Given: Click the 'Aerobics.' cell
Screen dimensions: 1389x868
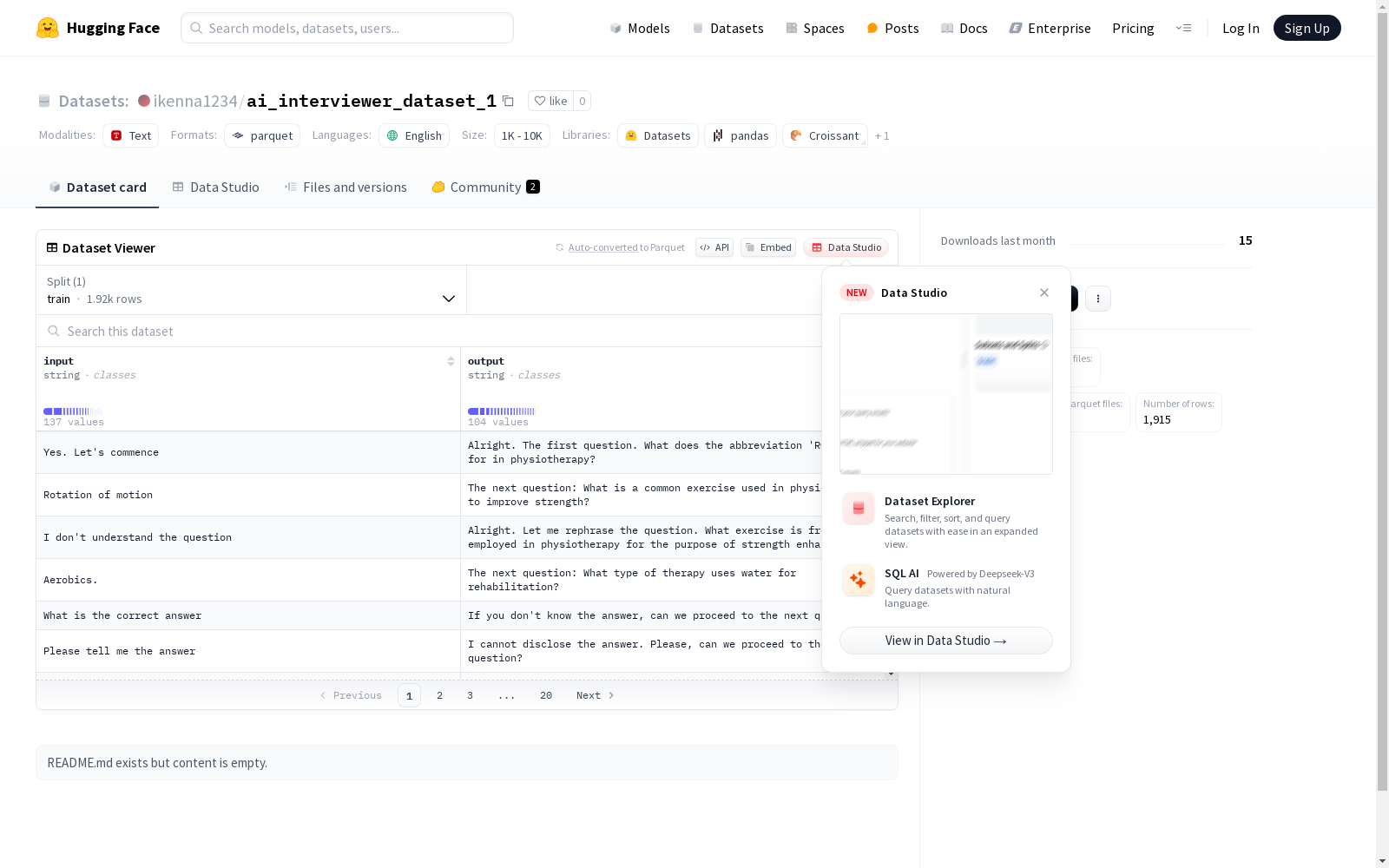Looking at the screenshot, I should click(248, 580).
